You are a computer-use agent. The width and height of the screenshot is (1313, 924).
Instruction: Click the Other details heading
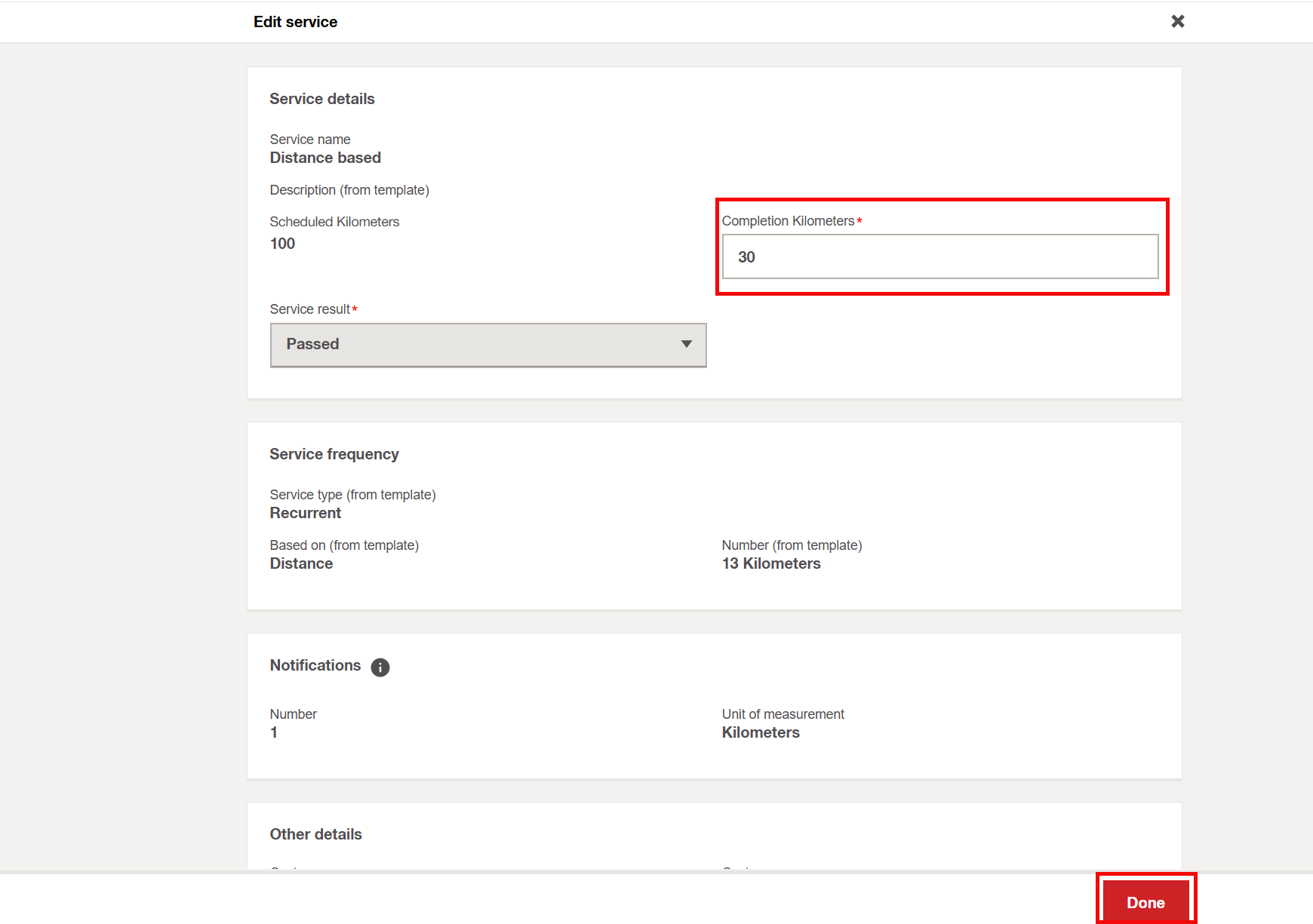(316, 834)
